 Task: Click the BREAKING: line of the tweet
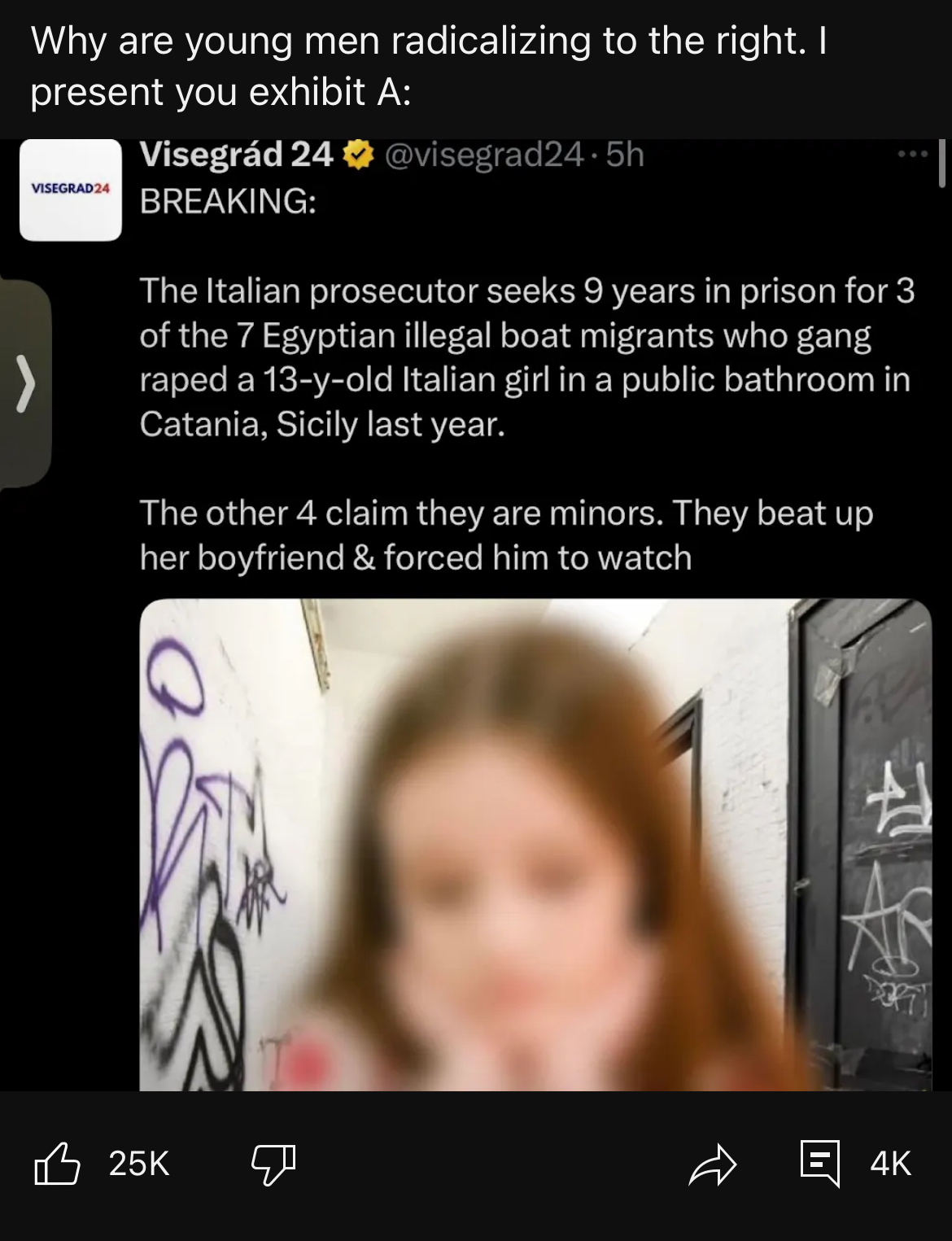228,200
